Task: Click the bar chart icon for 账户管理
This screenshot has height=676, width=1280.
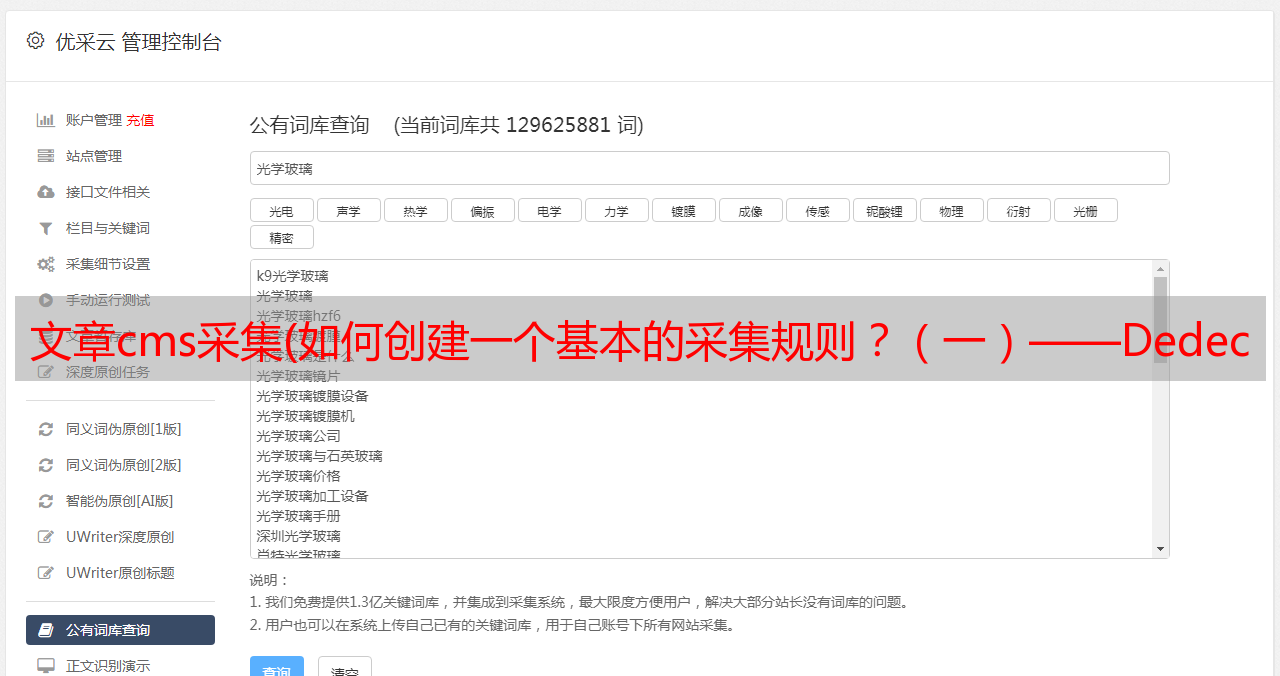Action: click(46, 120)
